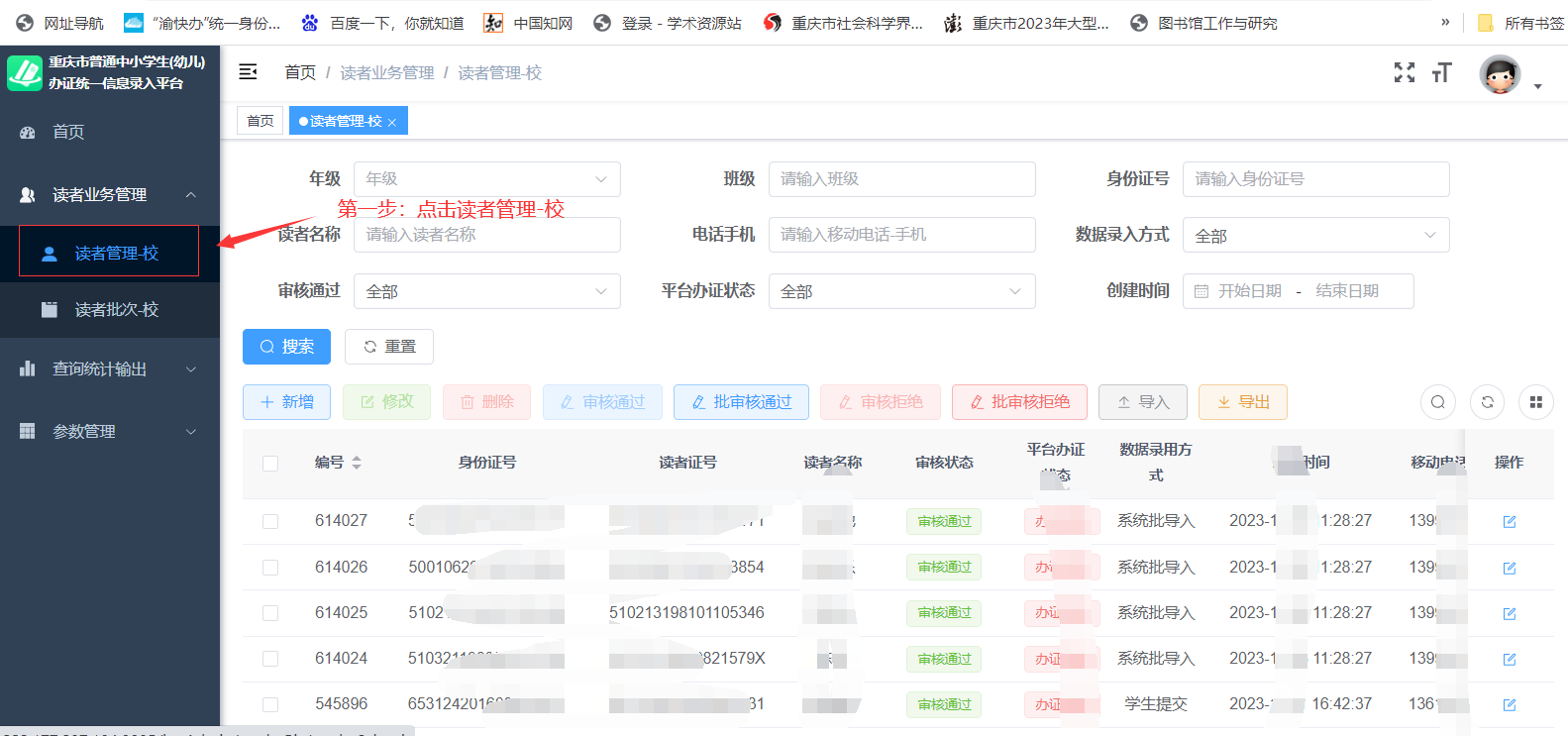Image resolution: width=1568 pixels, height=736 pixels.
Task: Expand the 参数管理 sidebar section
Action: tap(110, 431)
